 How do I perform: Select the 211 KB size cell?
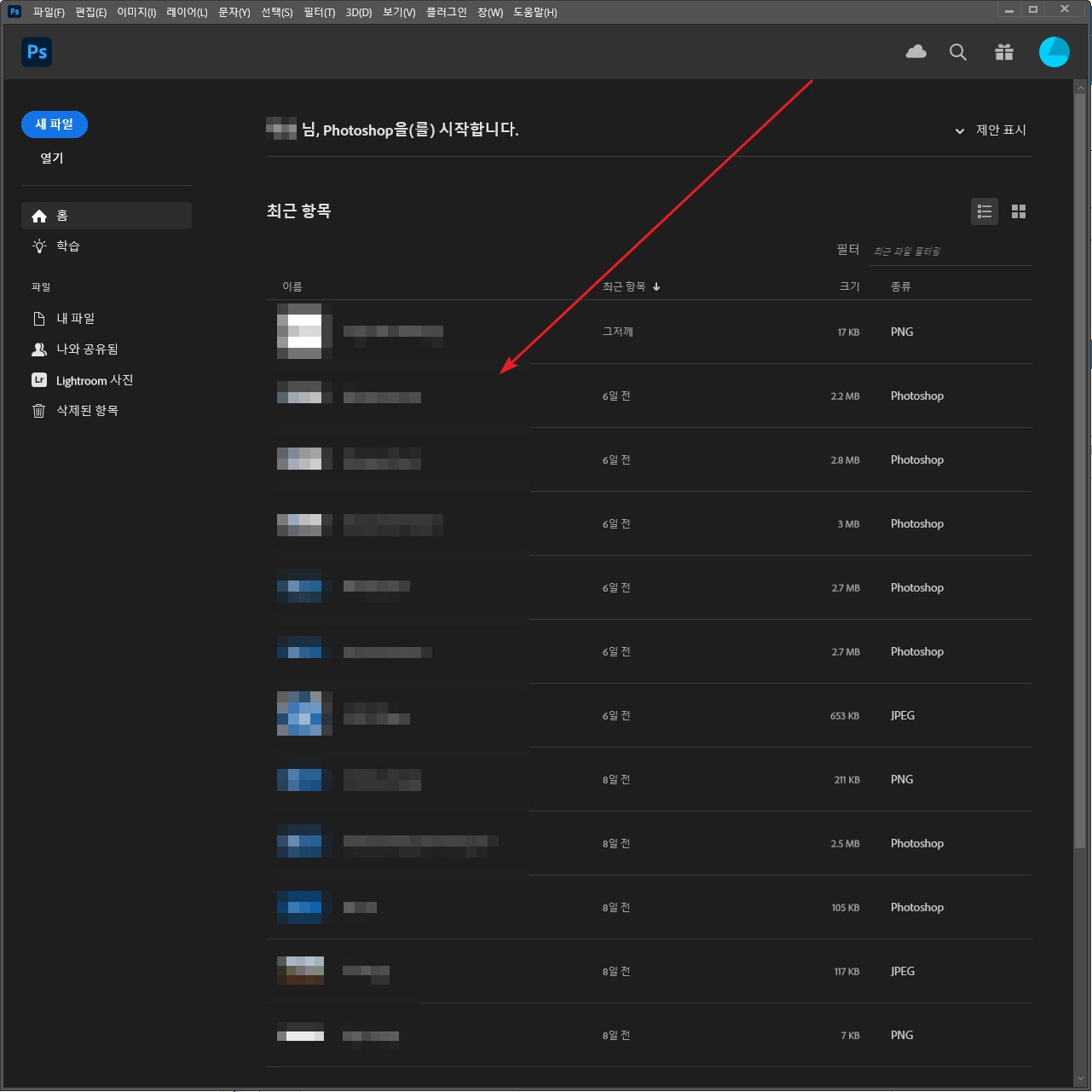[846, 780]
